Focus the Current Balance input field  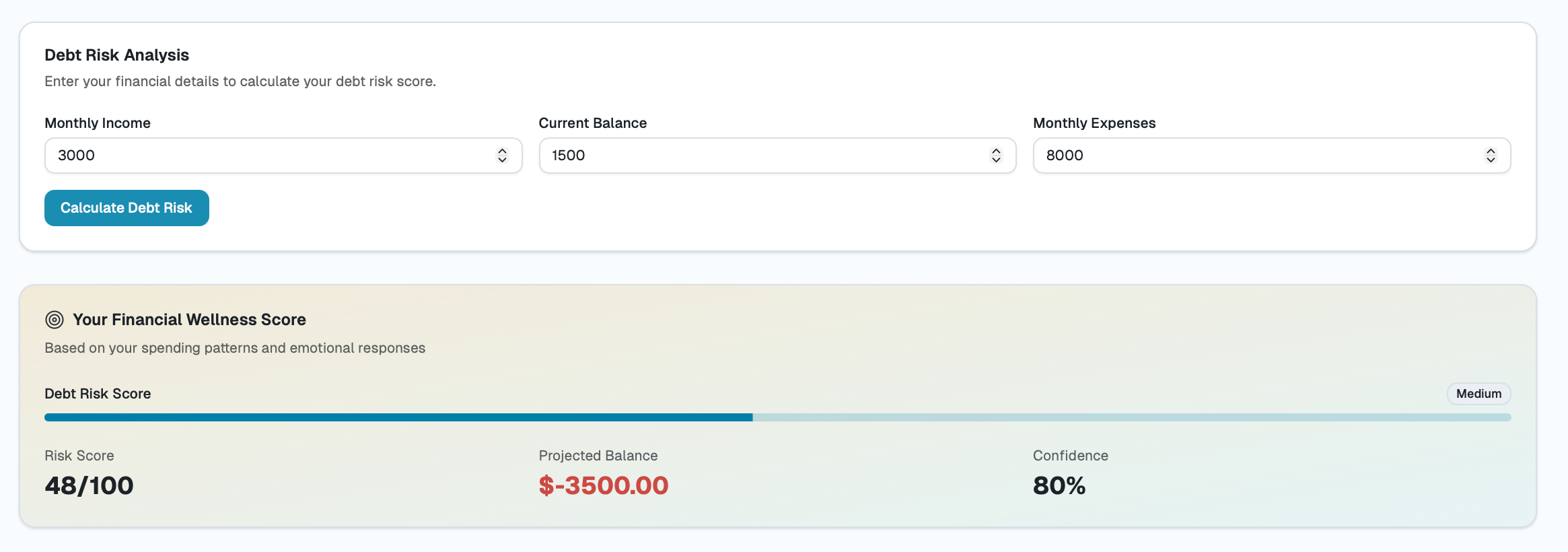[x=777, y=156]
